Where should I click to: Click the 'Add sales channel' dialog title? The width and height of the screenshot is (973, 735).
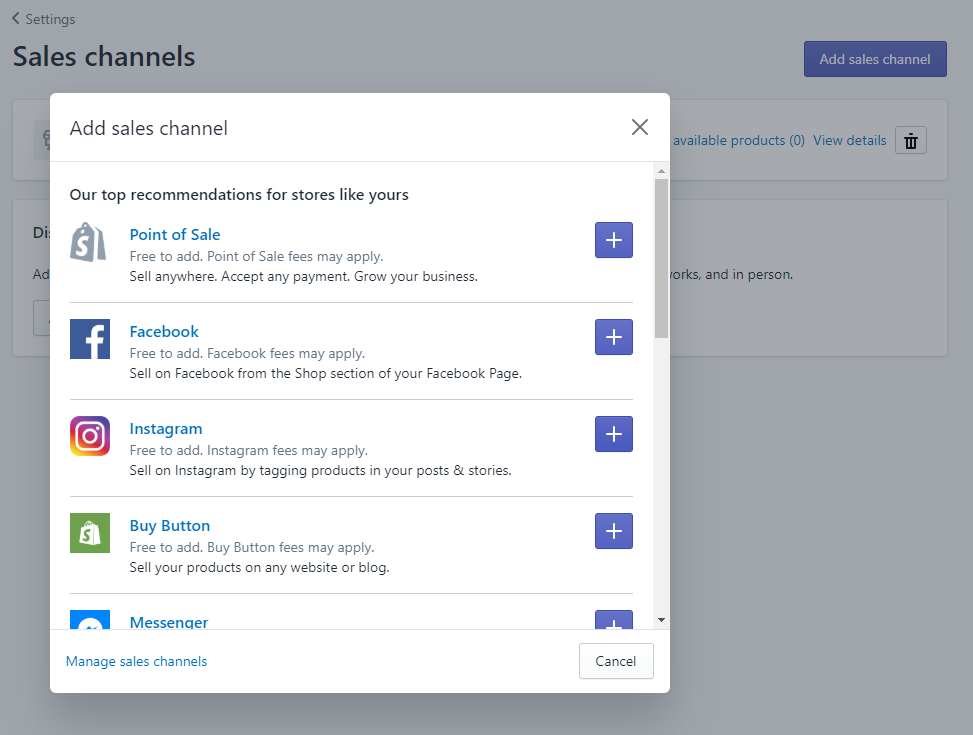tap(149, 128)
